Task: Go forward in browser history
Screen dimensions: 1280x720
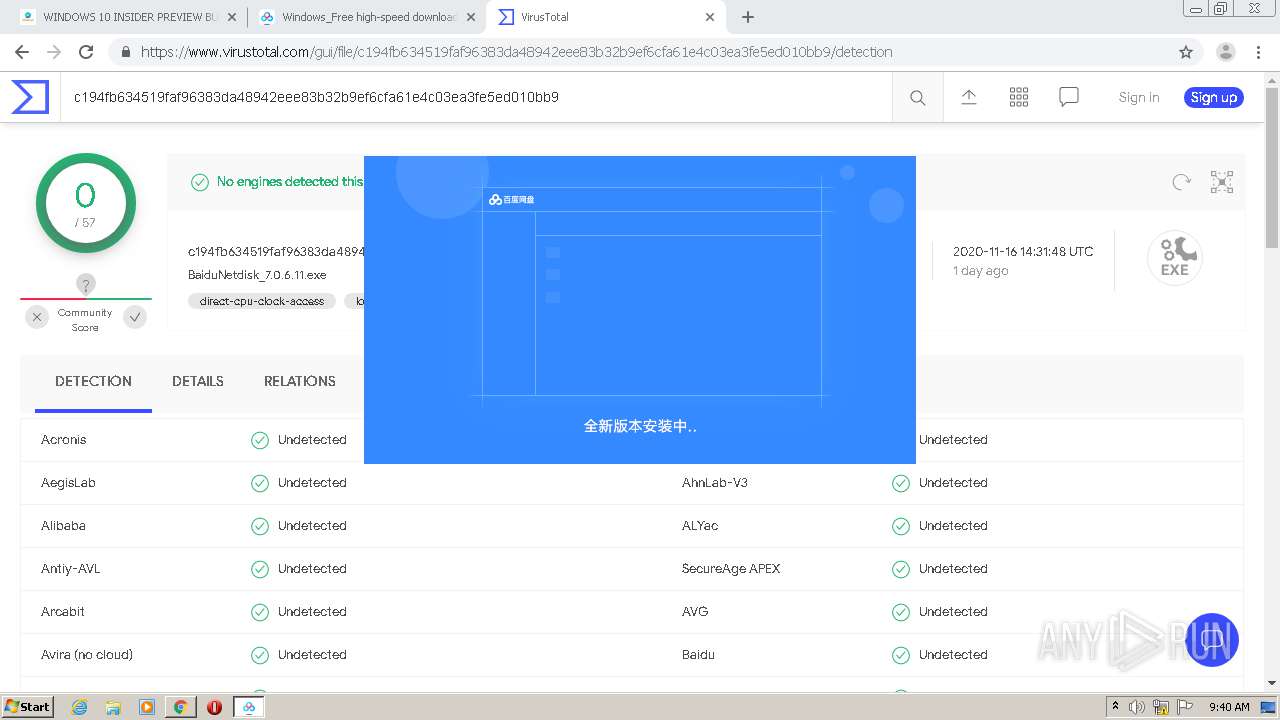Action: [x=54, y=52]
